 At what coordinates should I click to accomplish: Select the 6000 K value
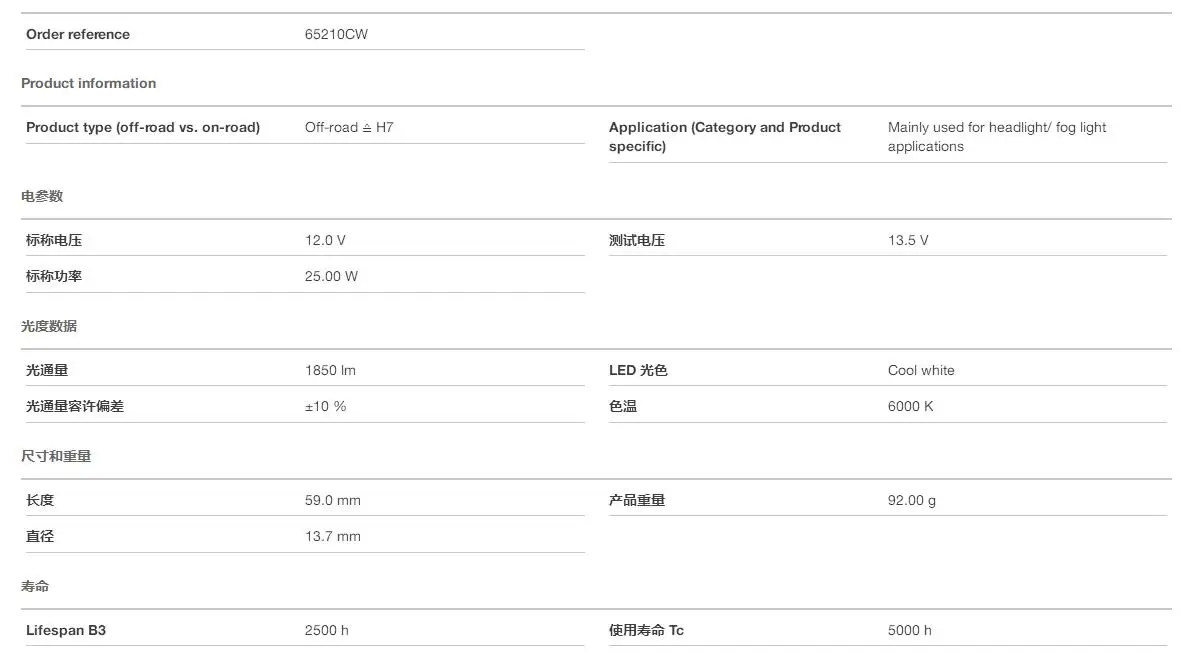911,406
